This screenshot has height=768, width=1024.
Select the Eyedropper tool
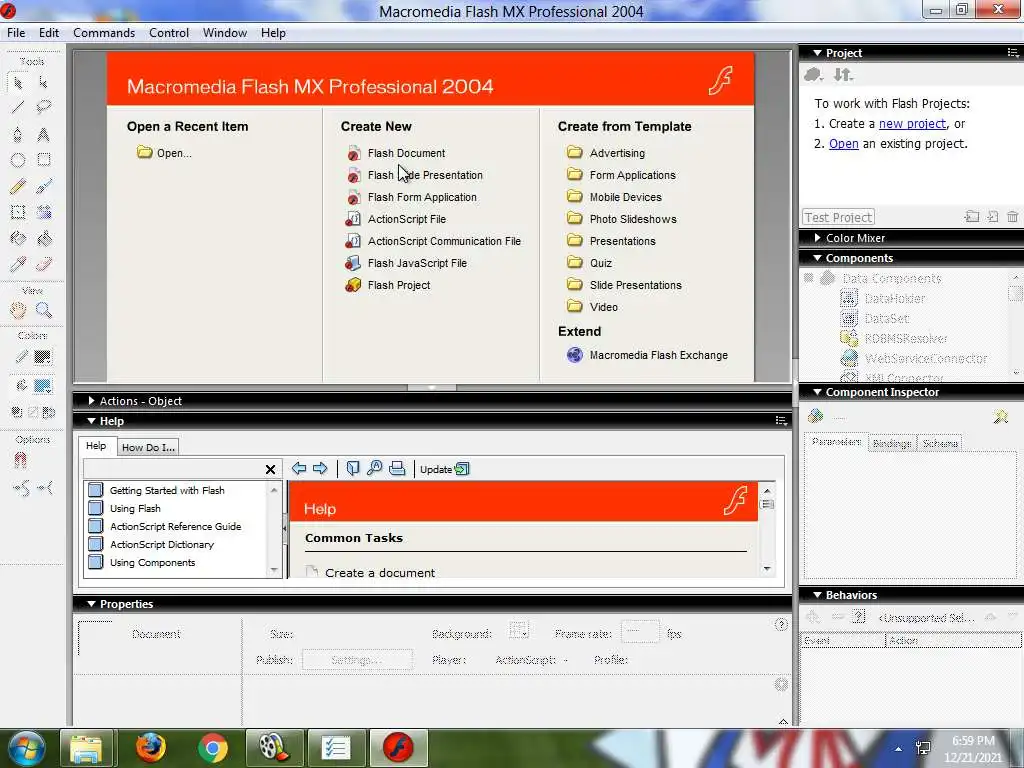pos(18,264)
